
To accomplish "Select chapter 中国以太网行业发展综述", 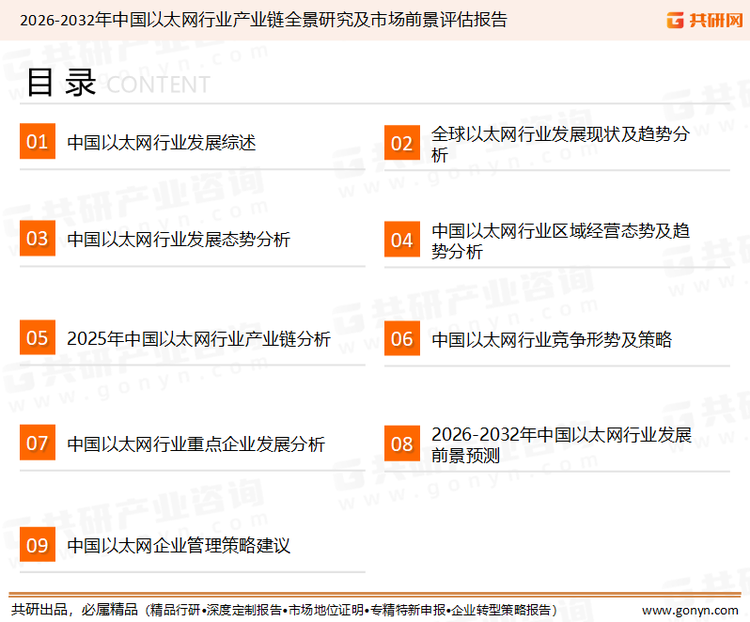I will tap(162, 143).
